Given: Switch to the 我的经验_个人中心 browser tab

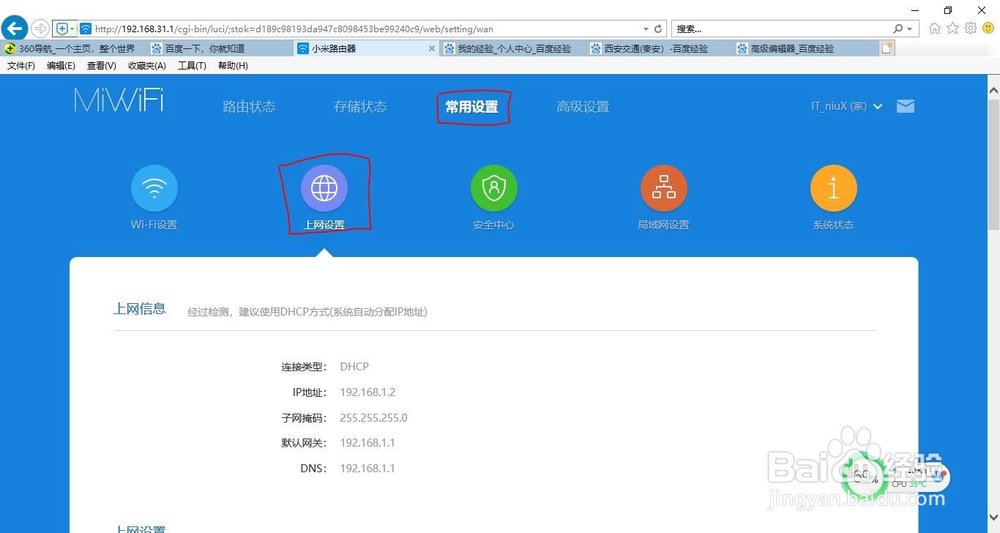Looking at the screenshot, I should coord(513,48).
